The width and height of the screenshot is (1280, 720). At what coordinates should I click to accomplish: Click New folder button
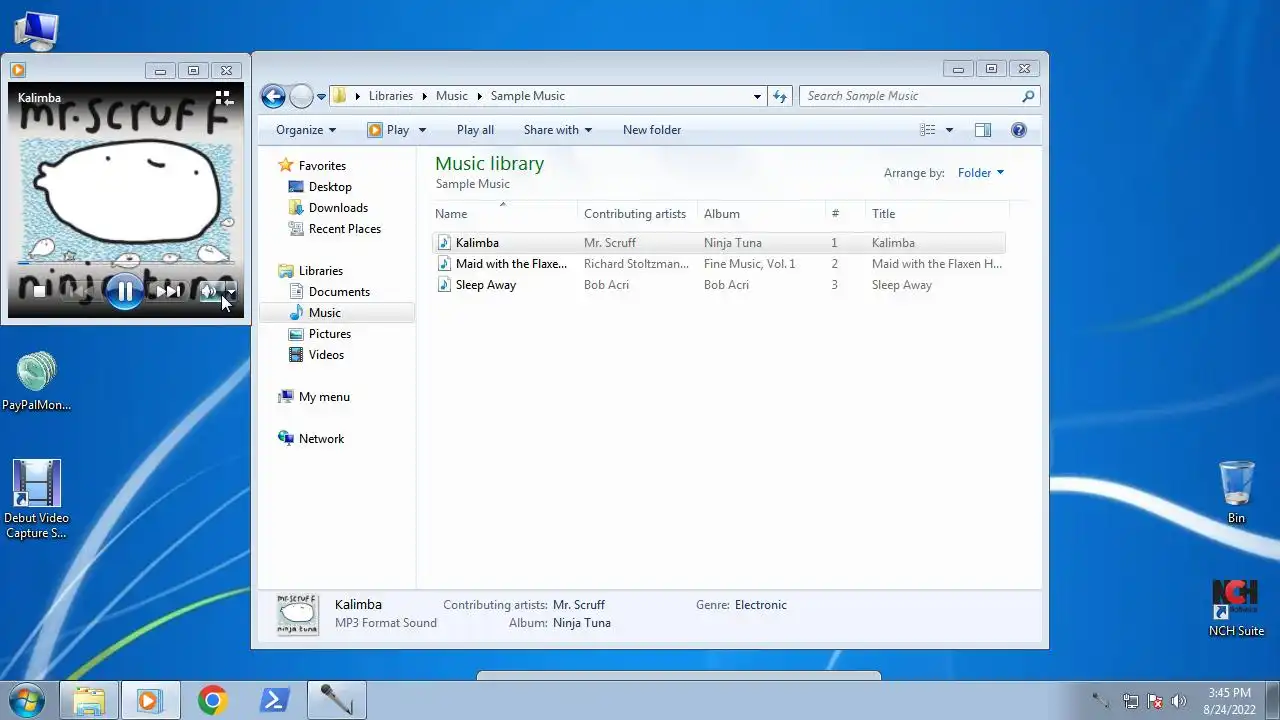652,130
